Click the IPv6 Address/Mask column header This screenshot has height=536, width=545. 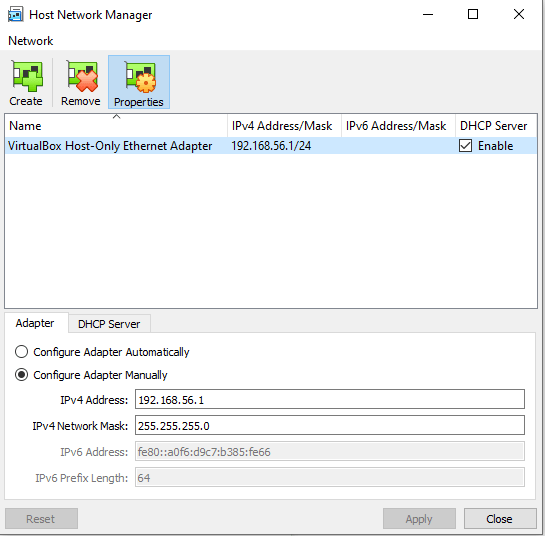[x=398, y=125]
